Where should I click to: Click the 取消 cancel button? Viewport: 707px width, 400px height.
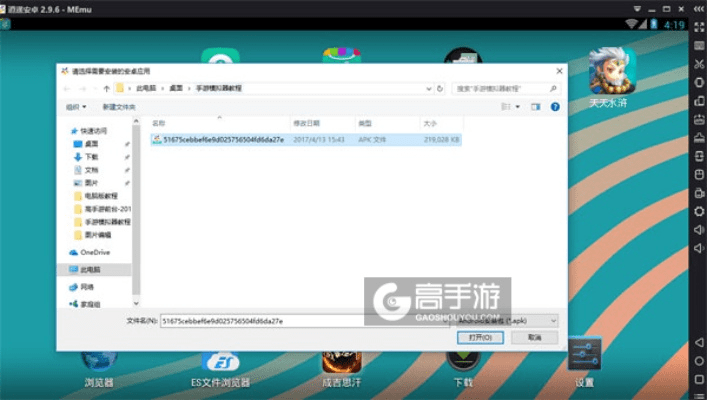click(535, 337)
